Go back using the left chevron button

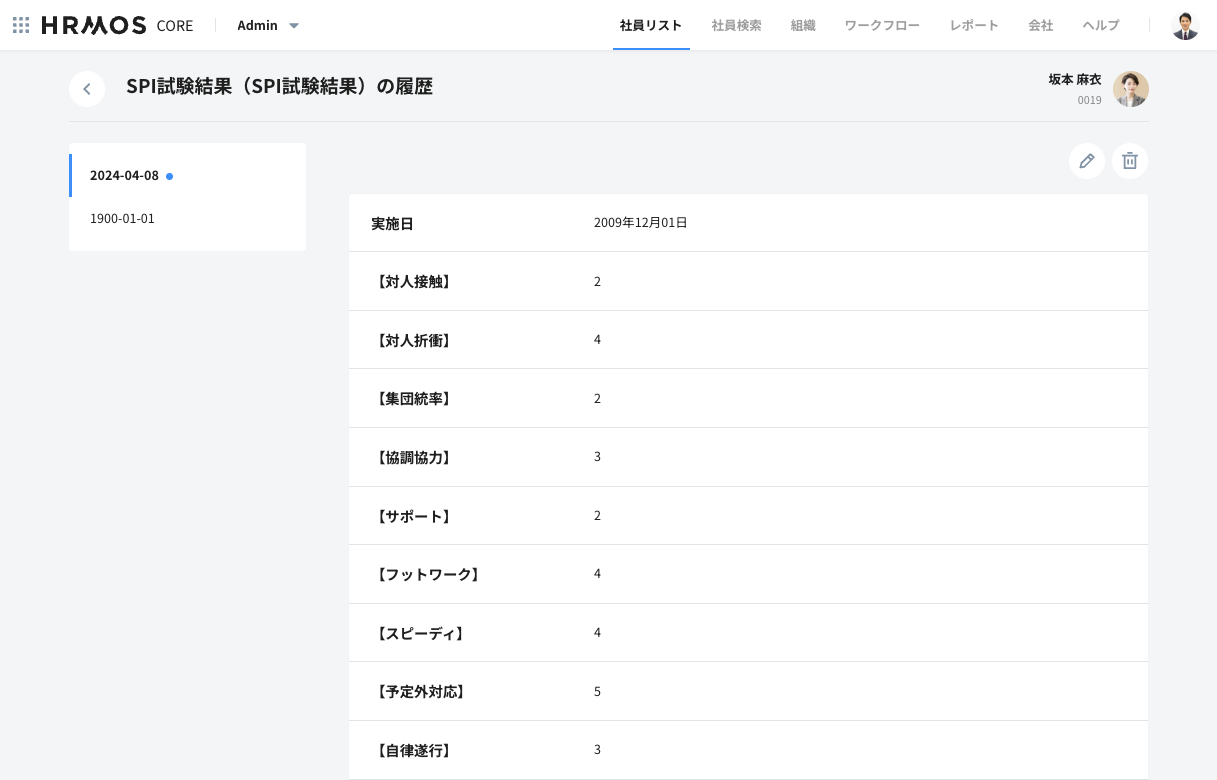[x=87, y=89]
